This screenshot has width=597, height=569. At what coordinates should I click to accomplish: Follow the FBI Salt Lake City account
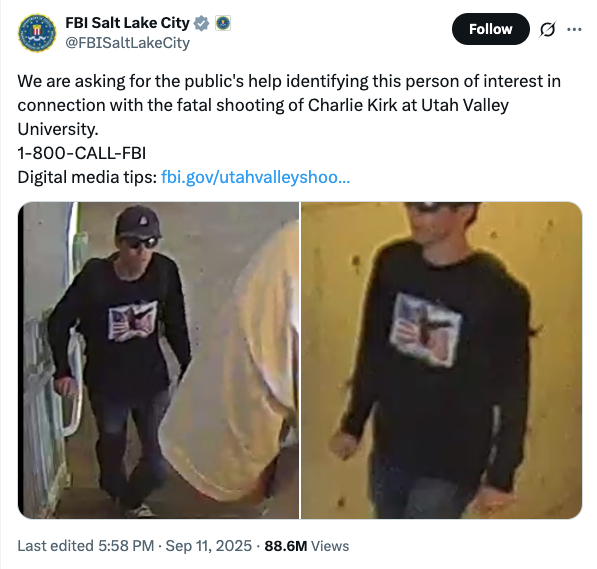pyautogui.click(x=490, y=29)
